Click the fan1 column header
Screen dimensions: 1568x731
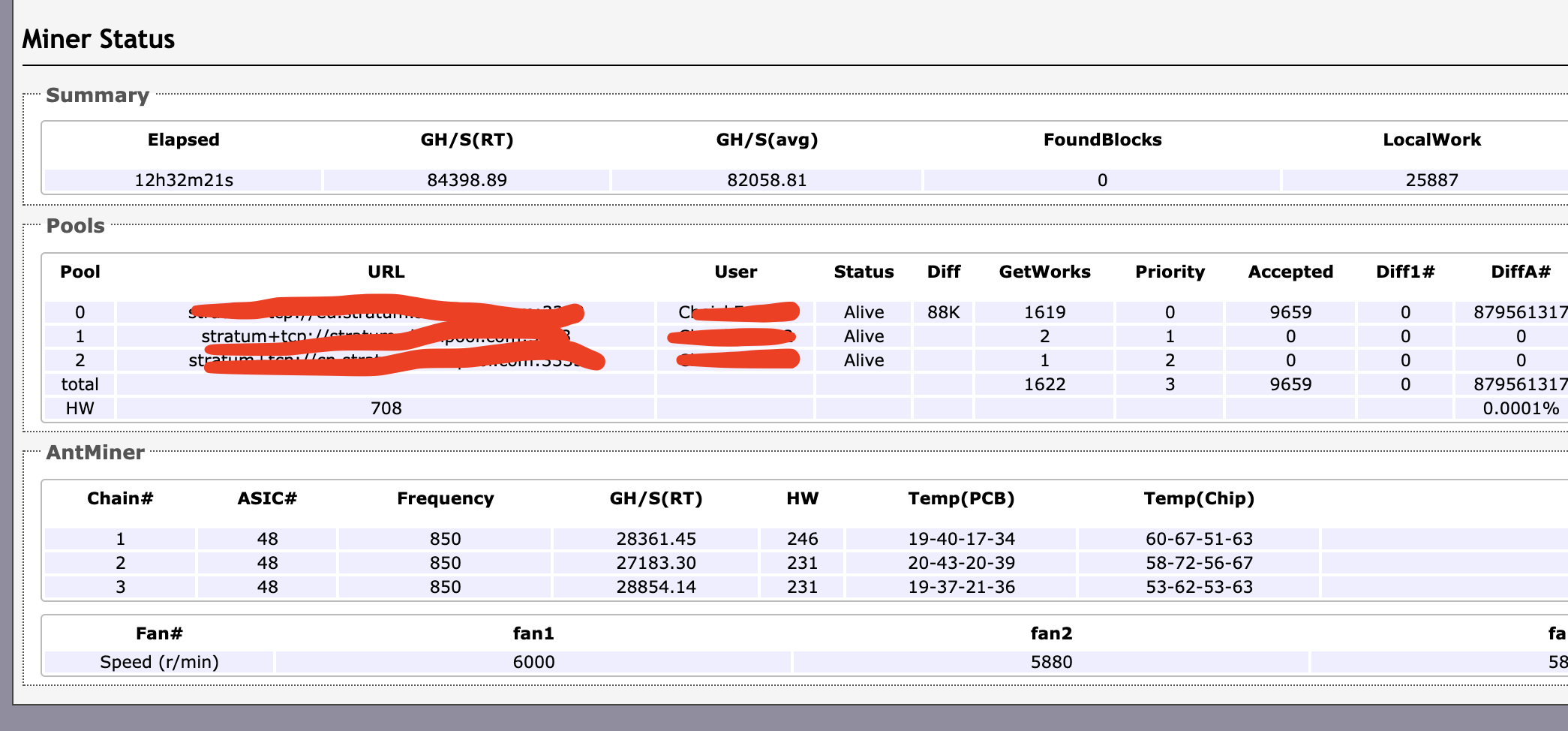533,633
